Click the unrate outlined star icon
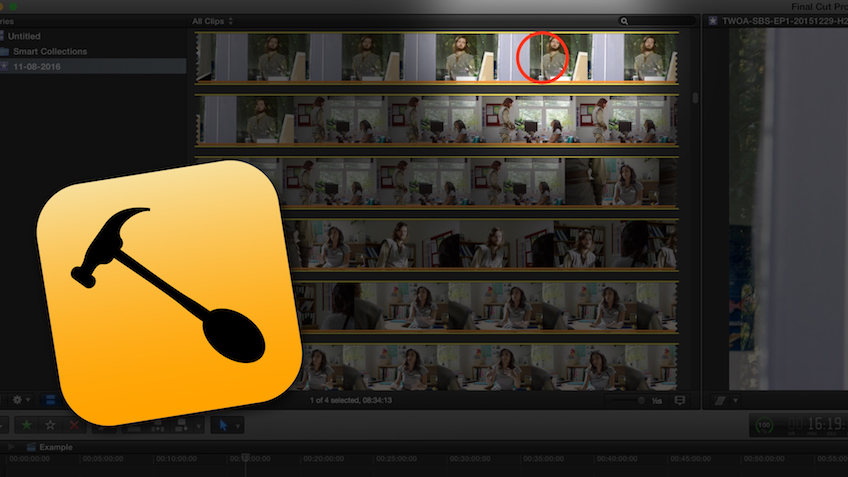This screenshot has height=477, width=848. coord(50,425)
